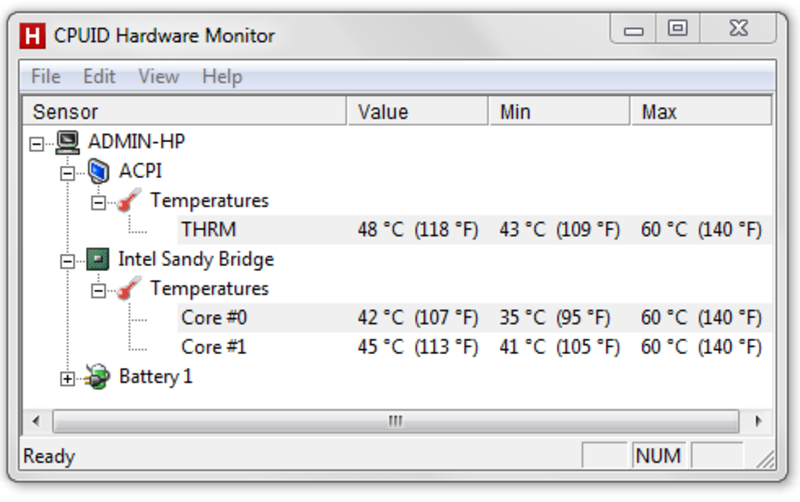Collapse the Intel Sandy Bridge node
This screenshot has height=502, width=800.
tap(67, 262)
